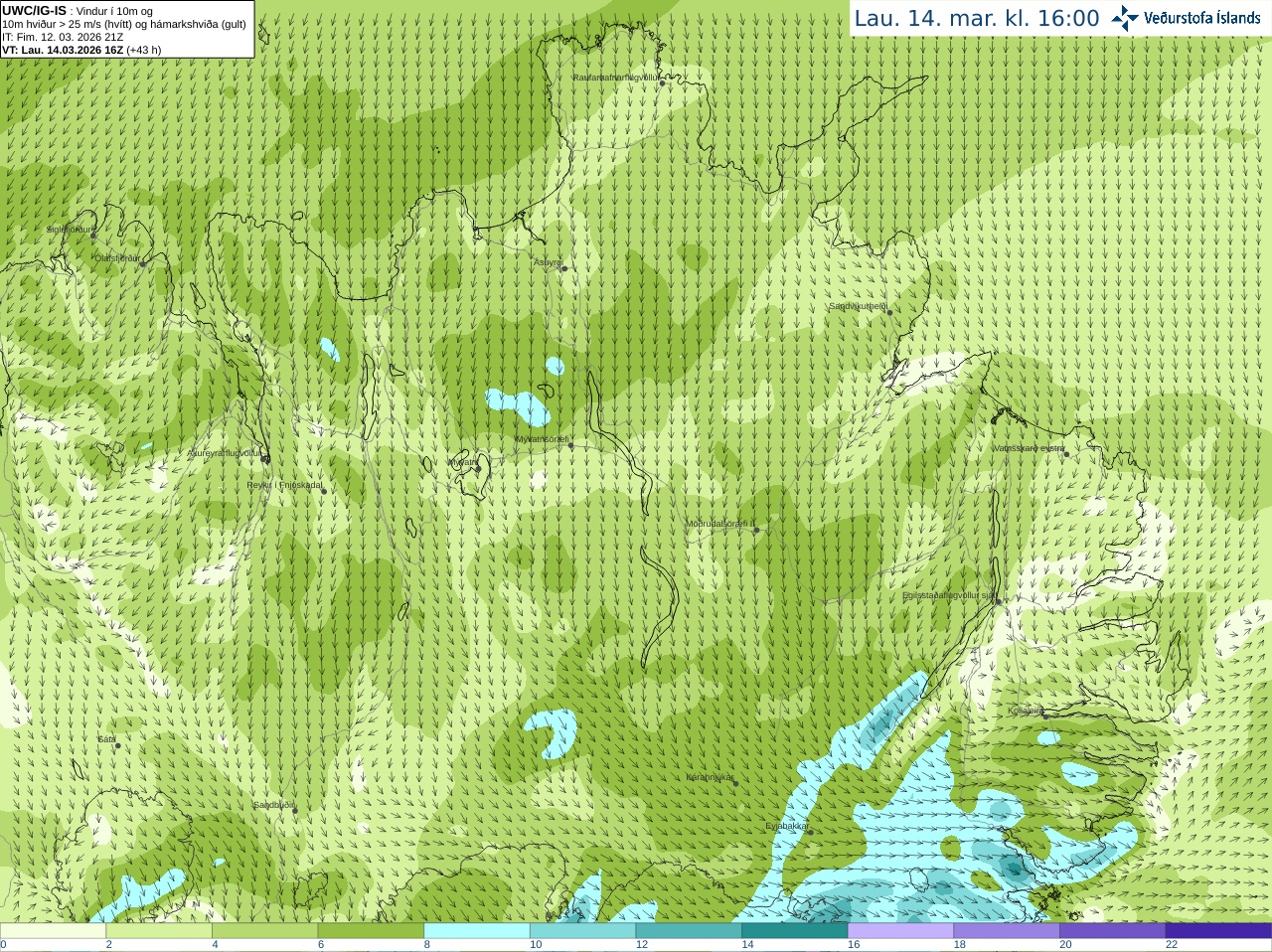Image resolution: width=1272 pixels, height=952 pixels.
Task: Pick the 2–4 m/s light green legend swatch
Action: click(x=159, y=931)
